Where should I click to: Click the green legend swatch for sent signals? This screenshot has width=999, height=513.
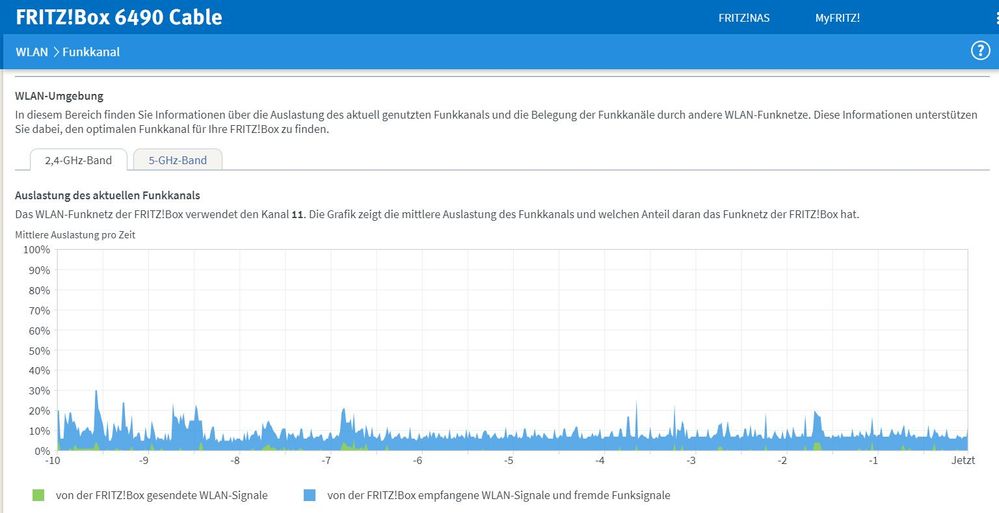pyautogui.click(x=38, y=495)
